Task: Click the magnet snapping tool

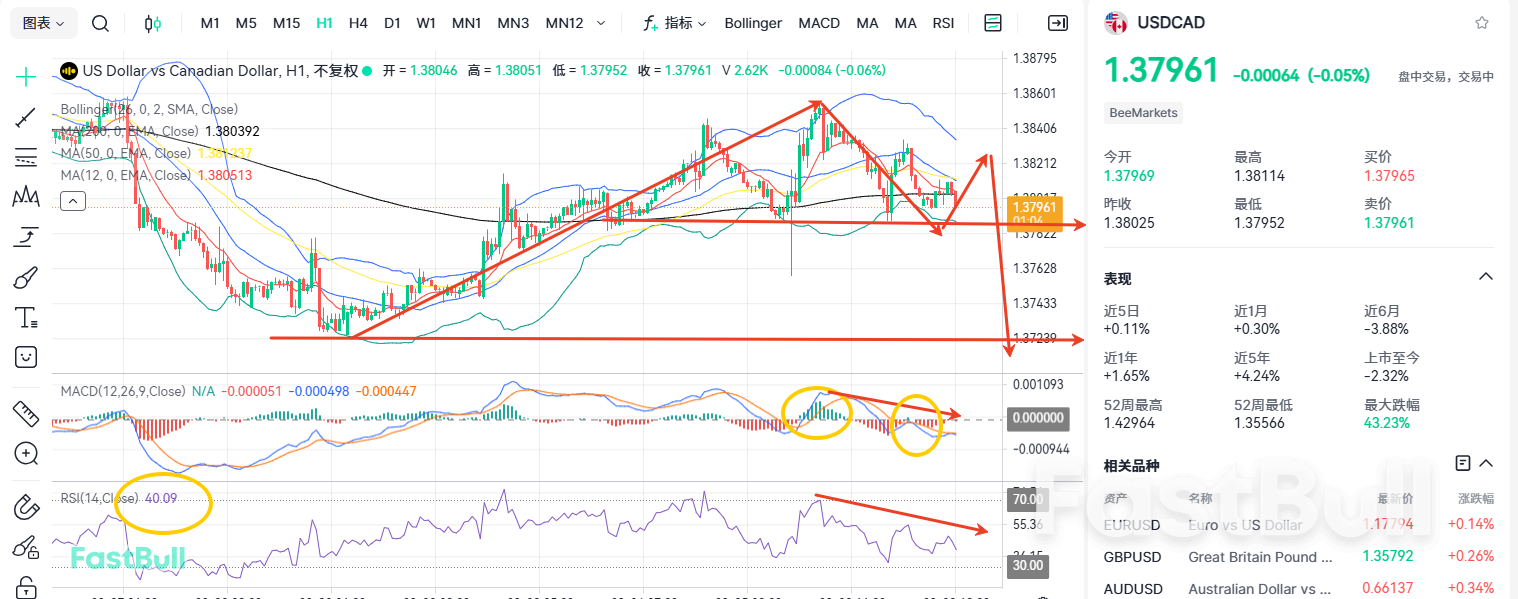Action: point(25,505)
